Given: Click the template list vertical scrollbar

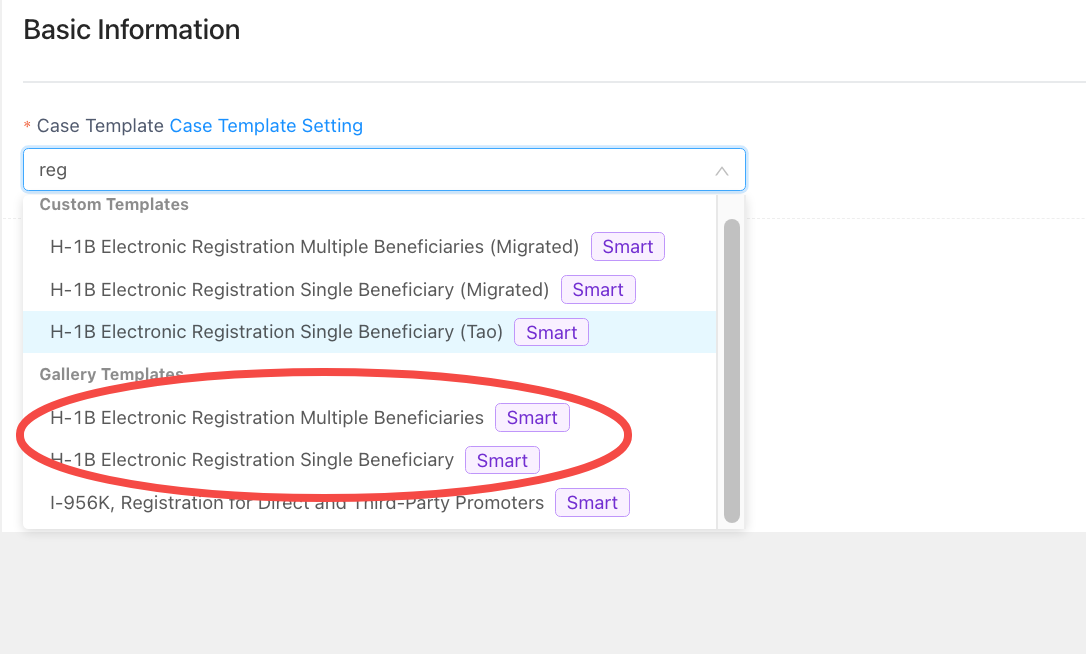Looking at the screenshot, I should tap(732, 370).
